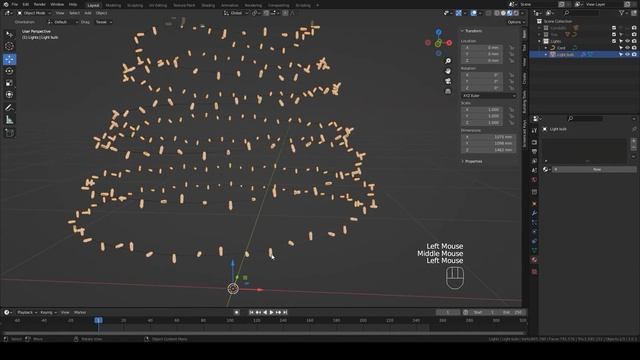Viewport: 640px width, 360px height.
Task: Click the current frame marker in timeline
Action: 98,320
